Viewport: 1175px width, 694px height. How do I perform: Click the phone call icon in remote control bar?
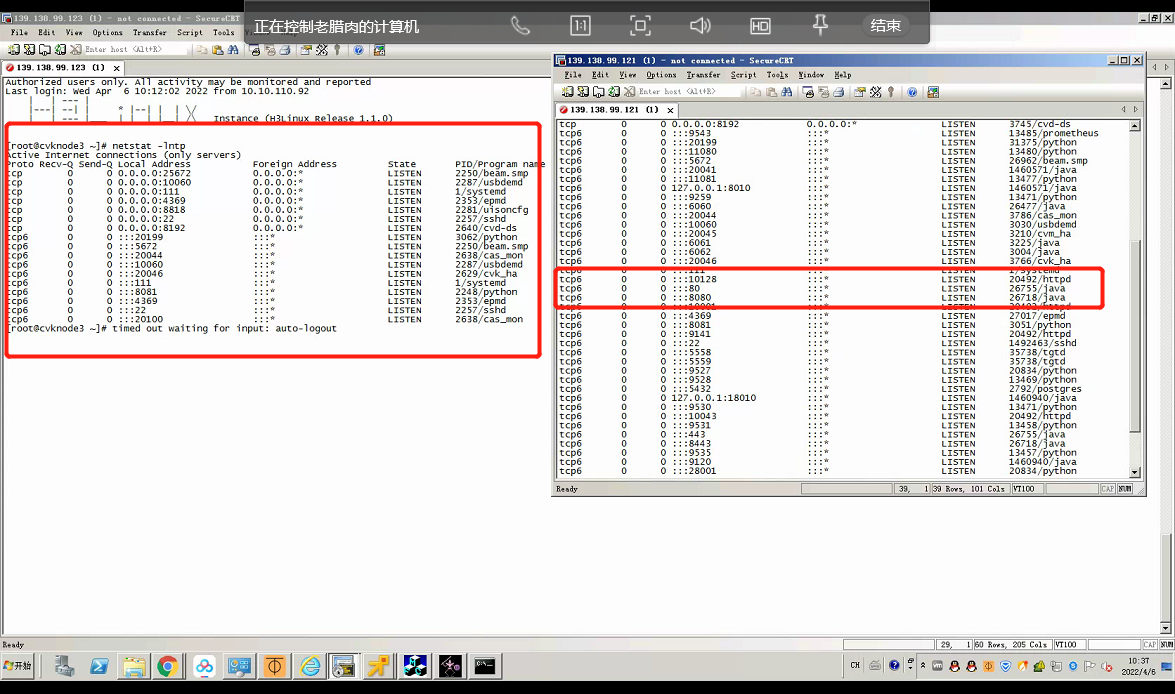point(520,26)
